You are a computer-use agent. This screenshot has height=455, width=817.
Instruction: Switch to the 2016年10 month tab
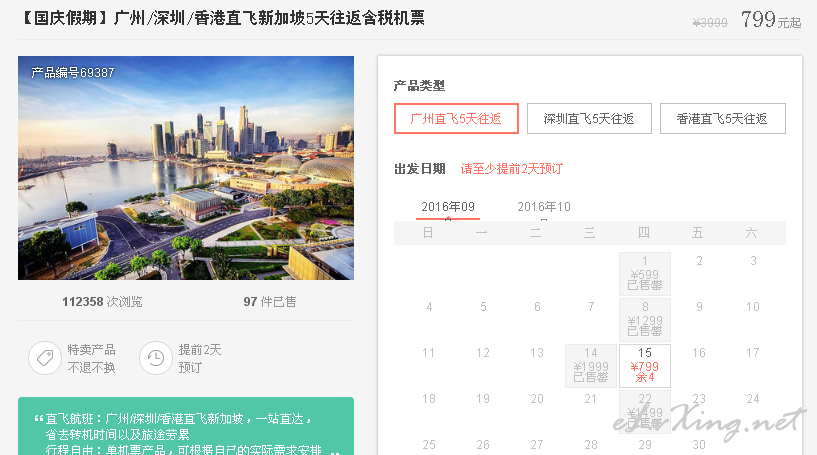click(543, 207)
